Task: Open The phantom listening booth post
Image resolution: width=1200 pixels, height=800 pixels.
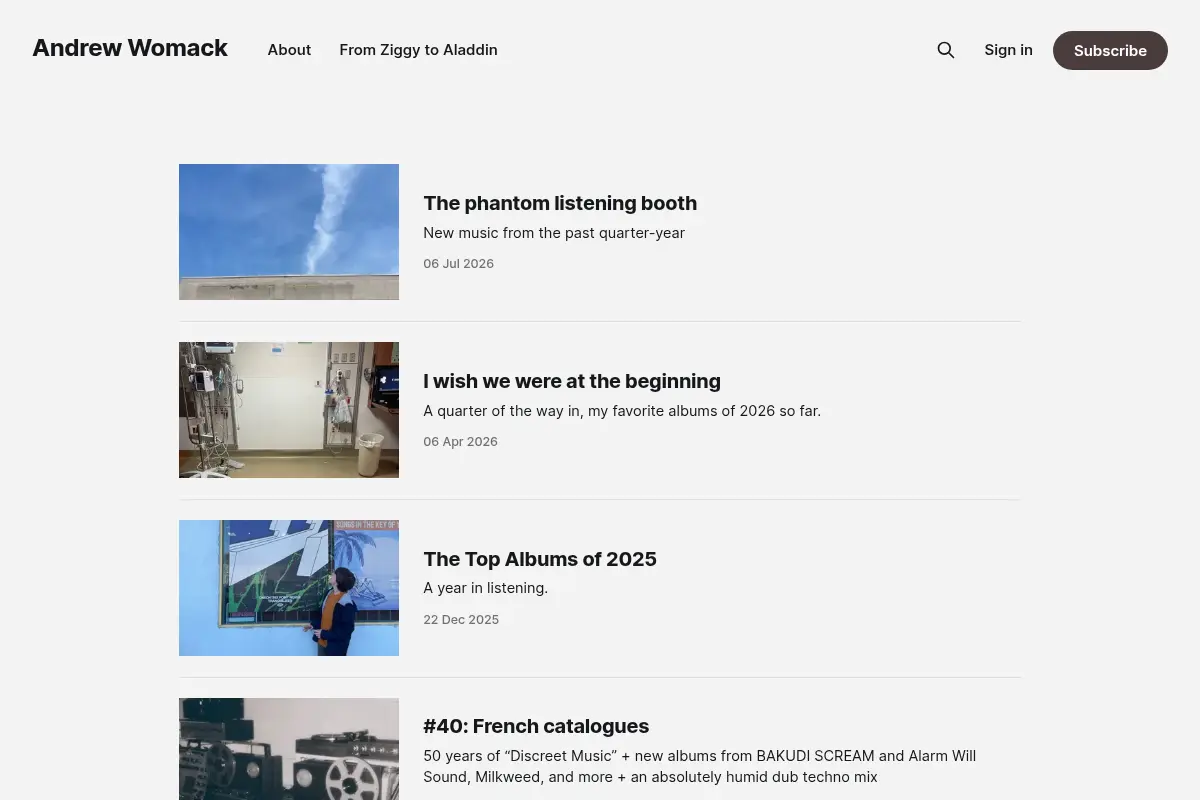Action: (x=560, y=203)
